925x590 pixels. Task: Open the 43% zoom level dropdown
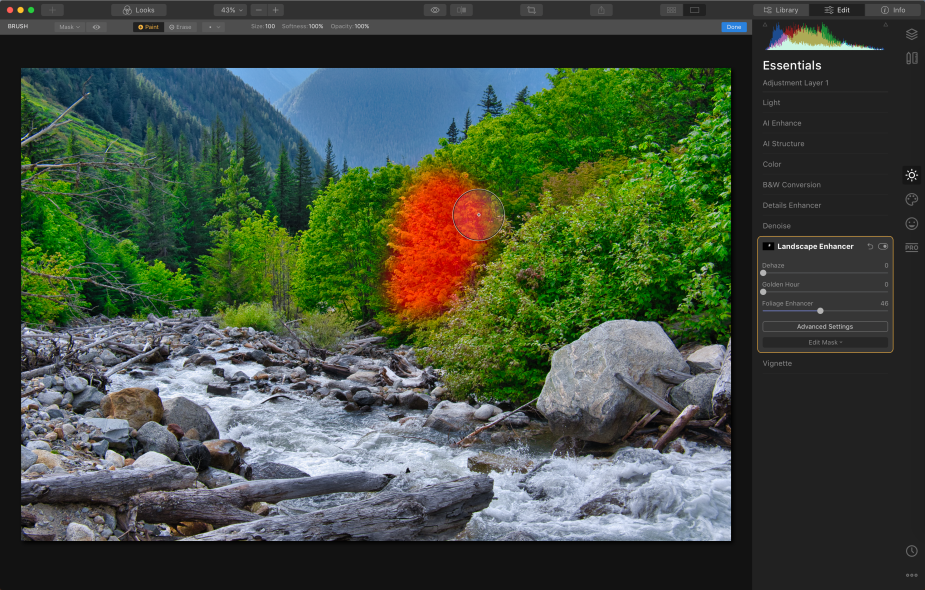(x=230, y=10)
